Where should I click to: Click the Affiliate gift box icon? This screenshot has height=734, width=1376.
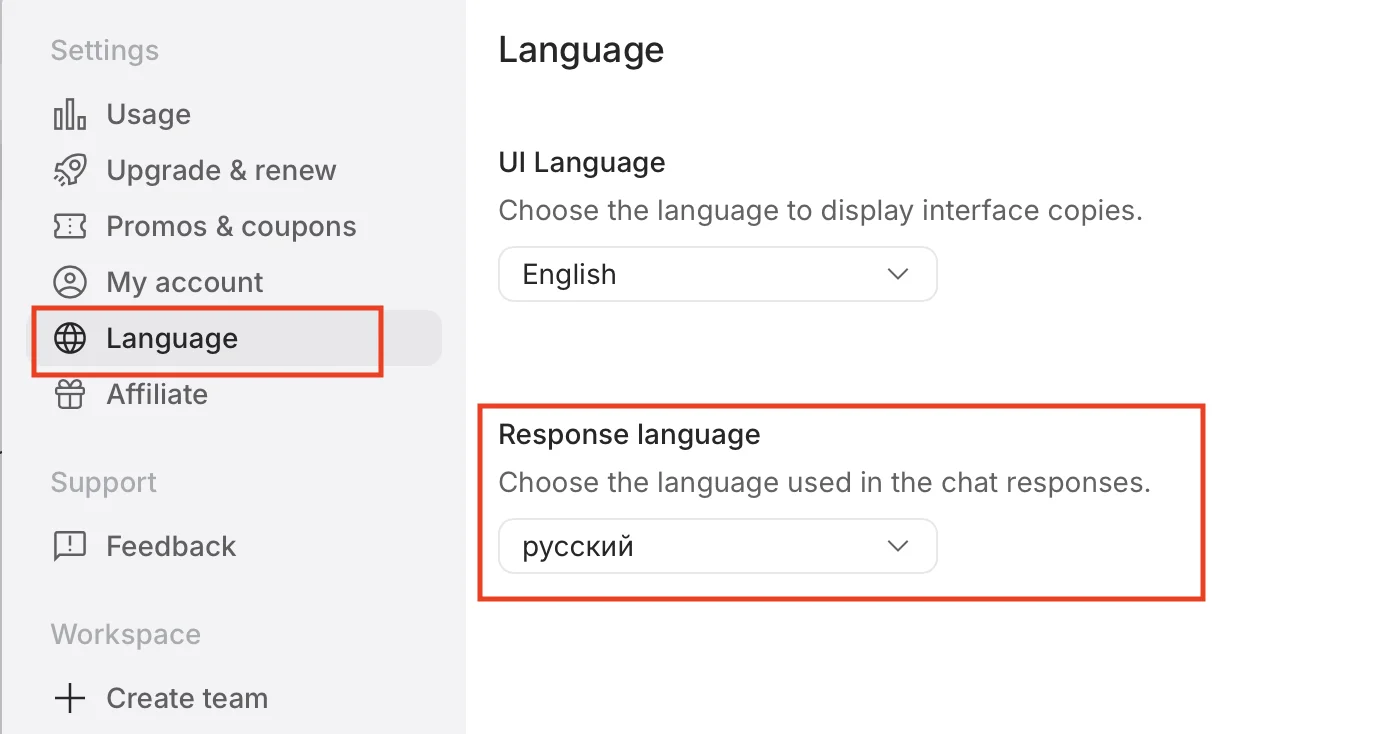point(69,395)
